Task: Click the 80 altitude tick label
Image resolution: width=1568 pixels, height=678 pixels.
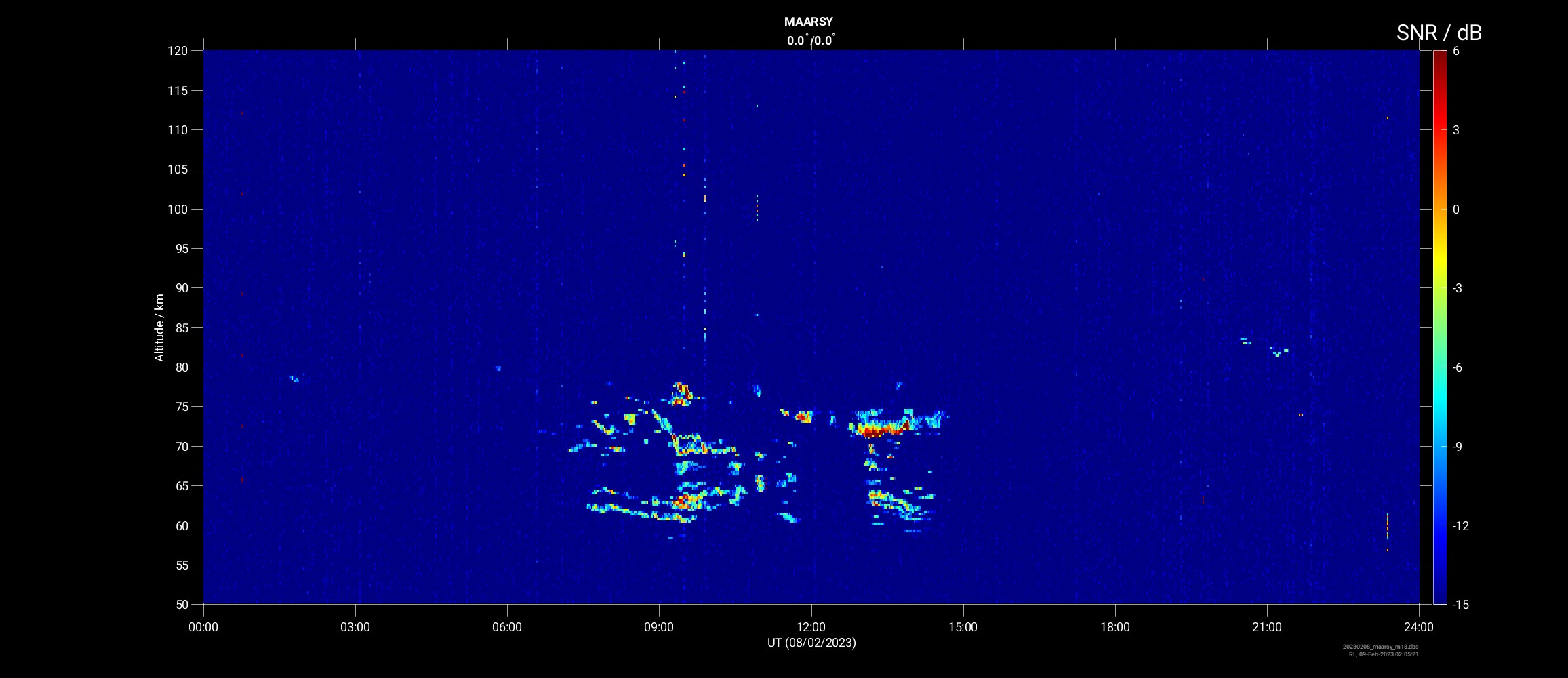Action: pyautogui.click(x=181, y=367)
